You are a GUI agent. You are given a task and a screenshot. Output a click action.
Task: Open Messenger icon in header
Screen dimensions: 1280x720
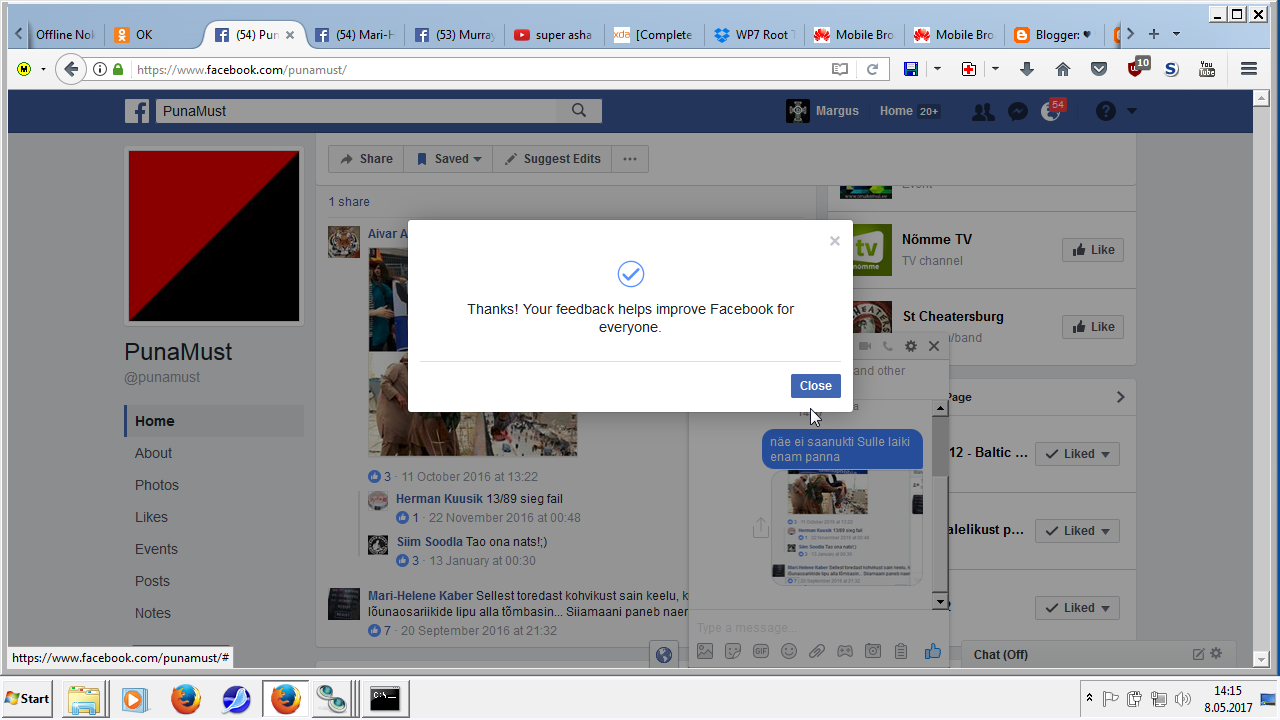tap(1018, 112)
